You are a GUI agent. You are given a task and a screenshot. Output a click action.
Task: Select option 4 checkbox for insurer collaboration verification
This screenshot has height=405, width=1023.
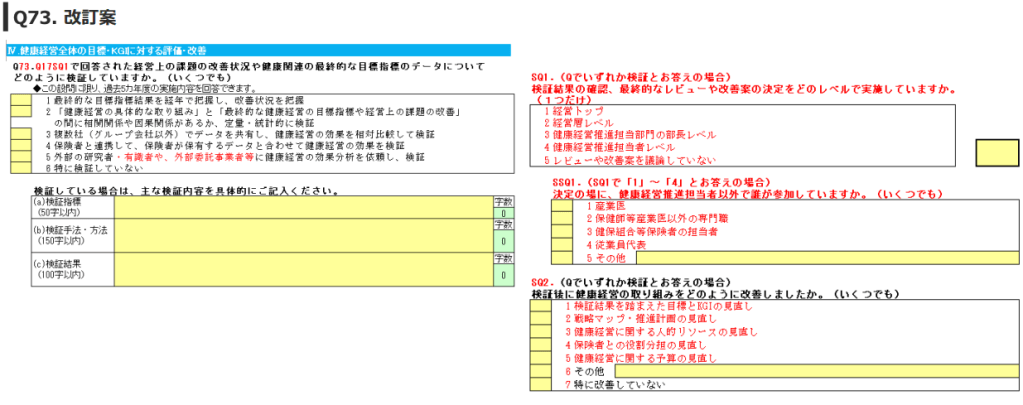(20, 145)
